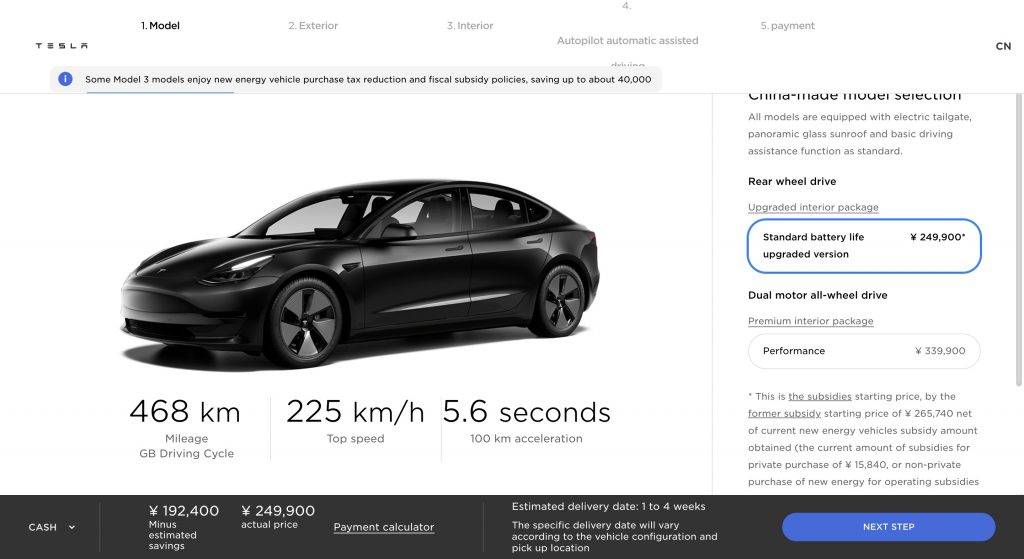This screenshot has height=559, width=1024.
Task: Click the 225 km/h top speed figure
Action: (355, 412)
